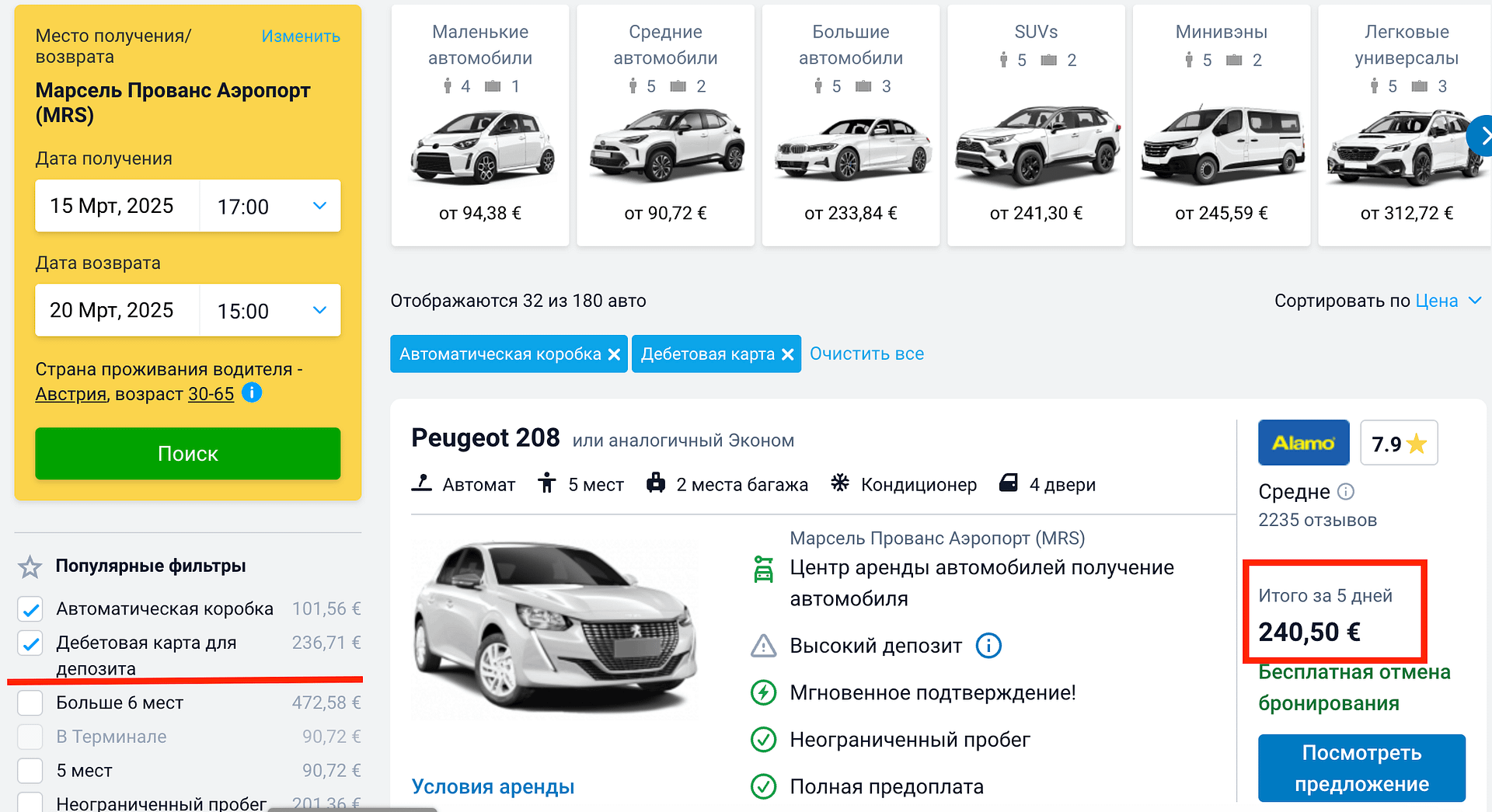Uncheck Автоматическая коробка checkbox
1492x812 pixels.
tap(30, 609)
